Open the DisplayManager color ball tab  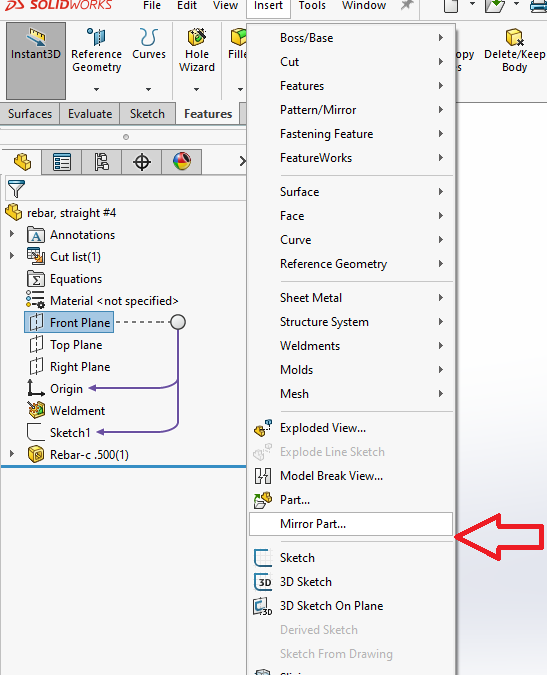pyautogui.click(x=182, y=162)
